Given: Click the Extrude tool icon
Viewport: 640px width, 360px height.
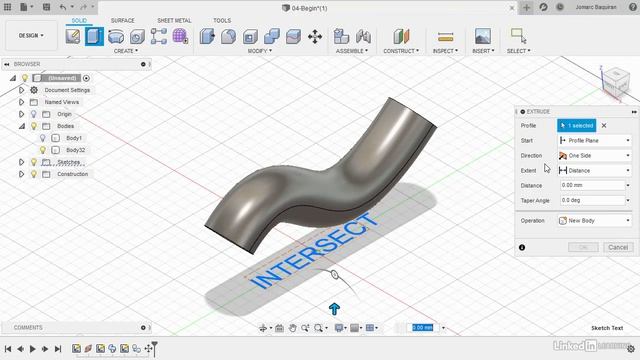Looking at the screenshot, I should pos(94,36).
